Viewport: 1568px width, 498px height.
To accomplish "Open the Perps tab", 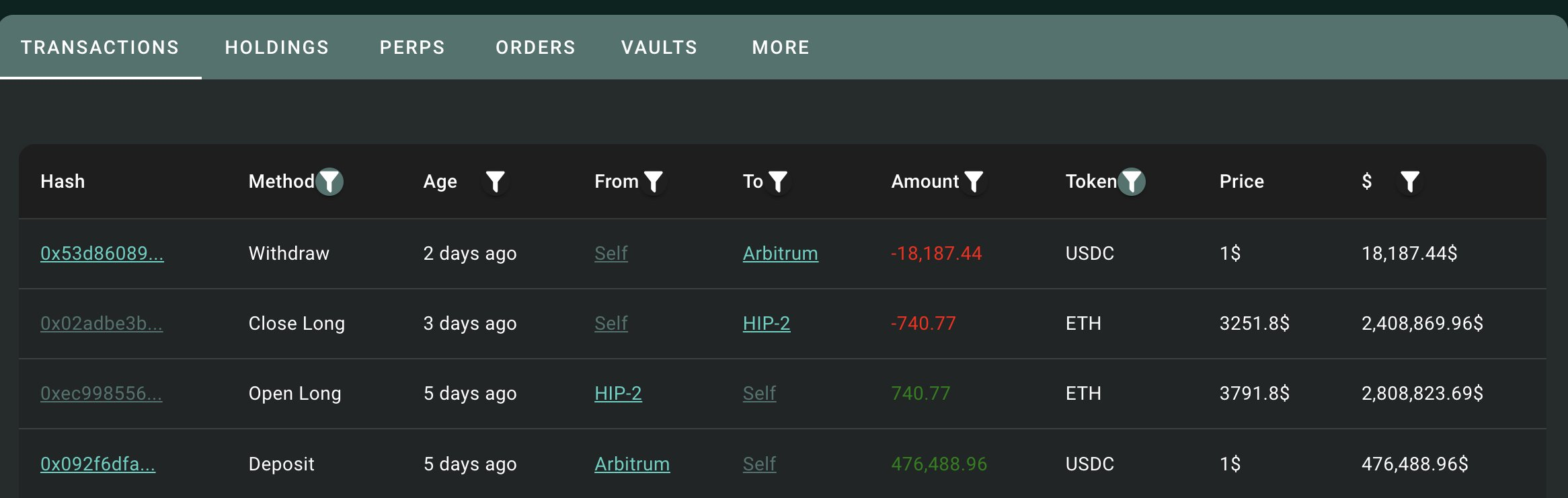I will [x=412, y=48].
